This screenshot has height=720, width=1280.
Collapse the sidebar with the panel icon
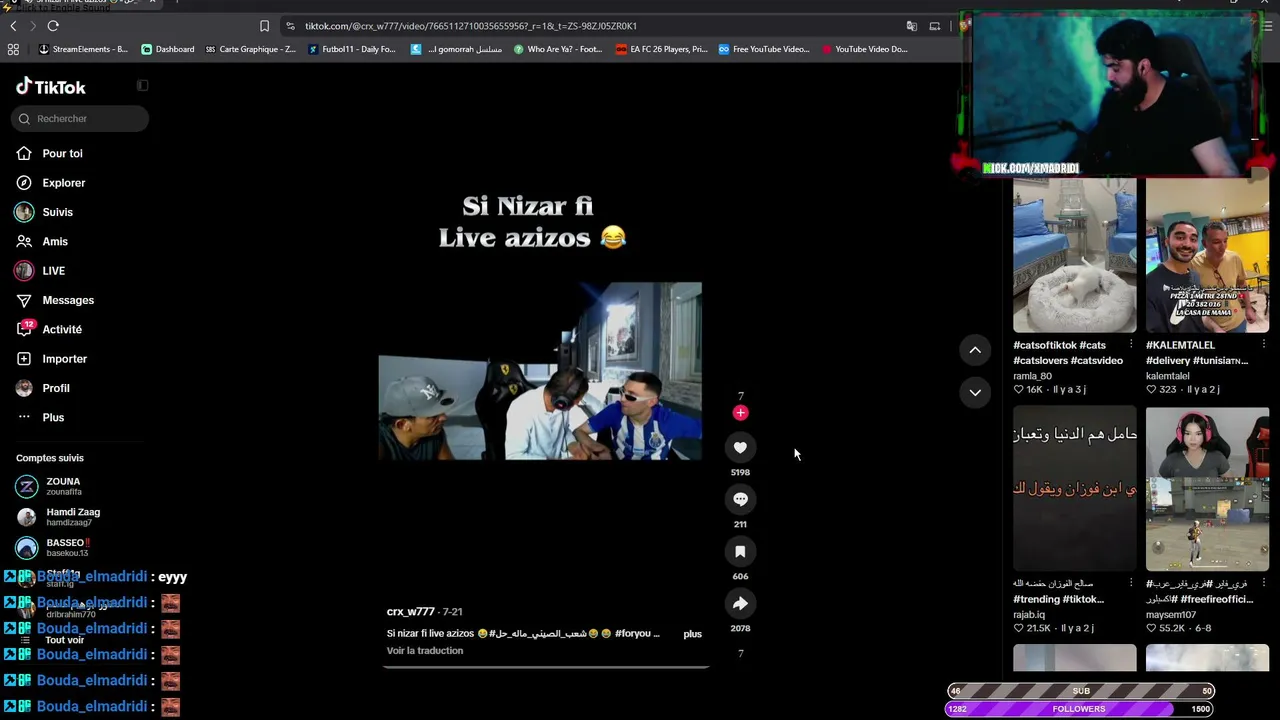[142, 86]
